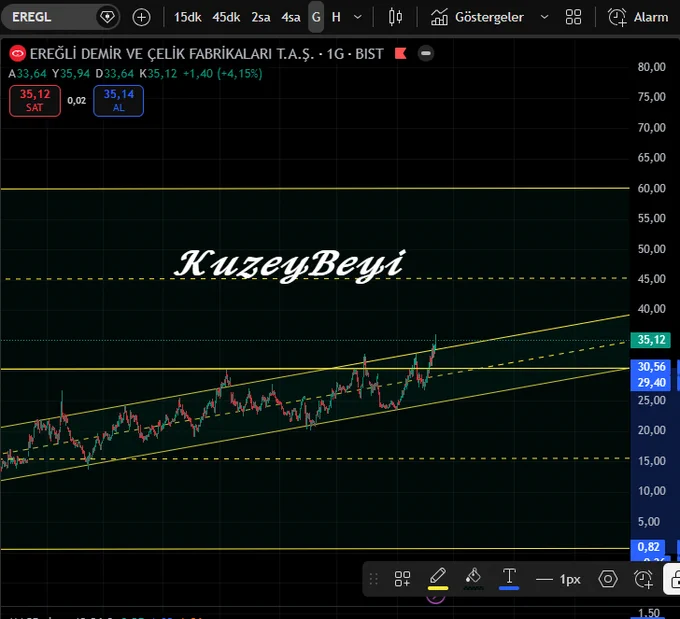Select the 15dk timeframe
Viewport: 680px width, 619px height.
[187, 17]
